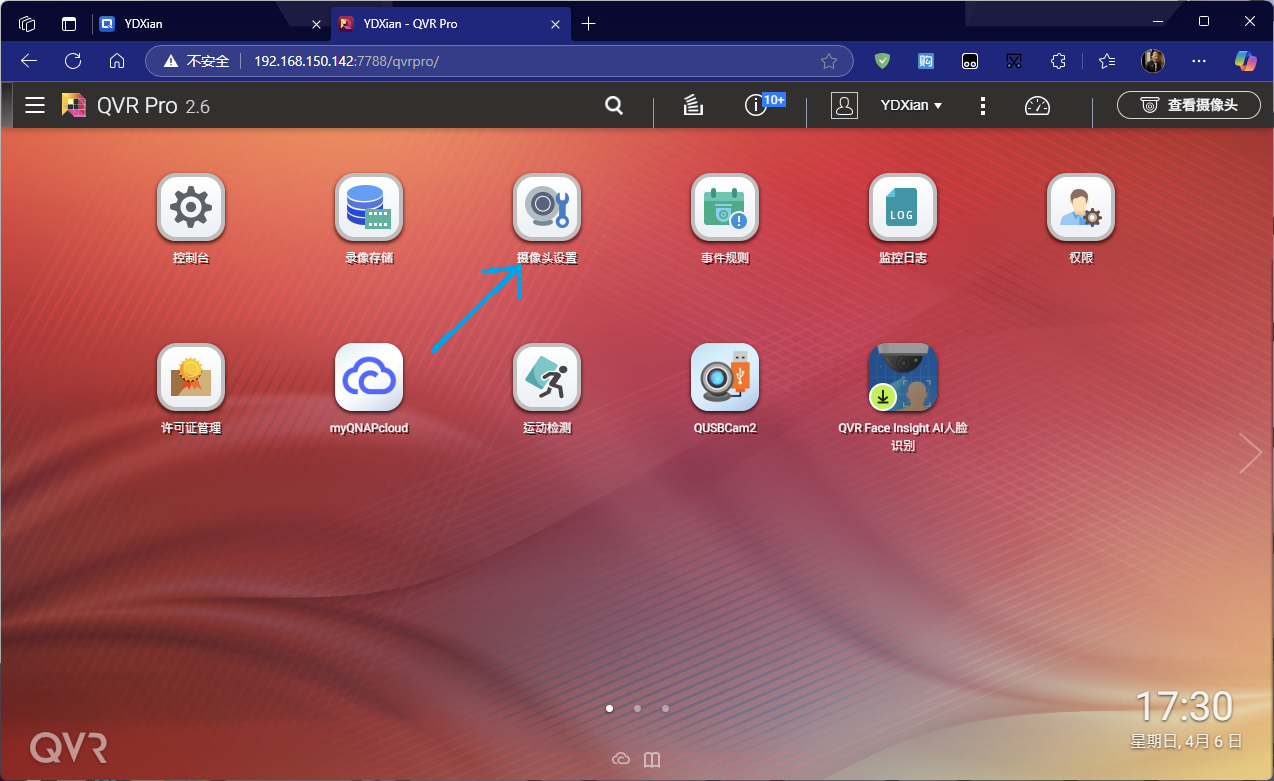The height and width of the screenshot is (781, 1274).
Task: Open the three-dot more options menu
Action: coord(983,105)
